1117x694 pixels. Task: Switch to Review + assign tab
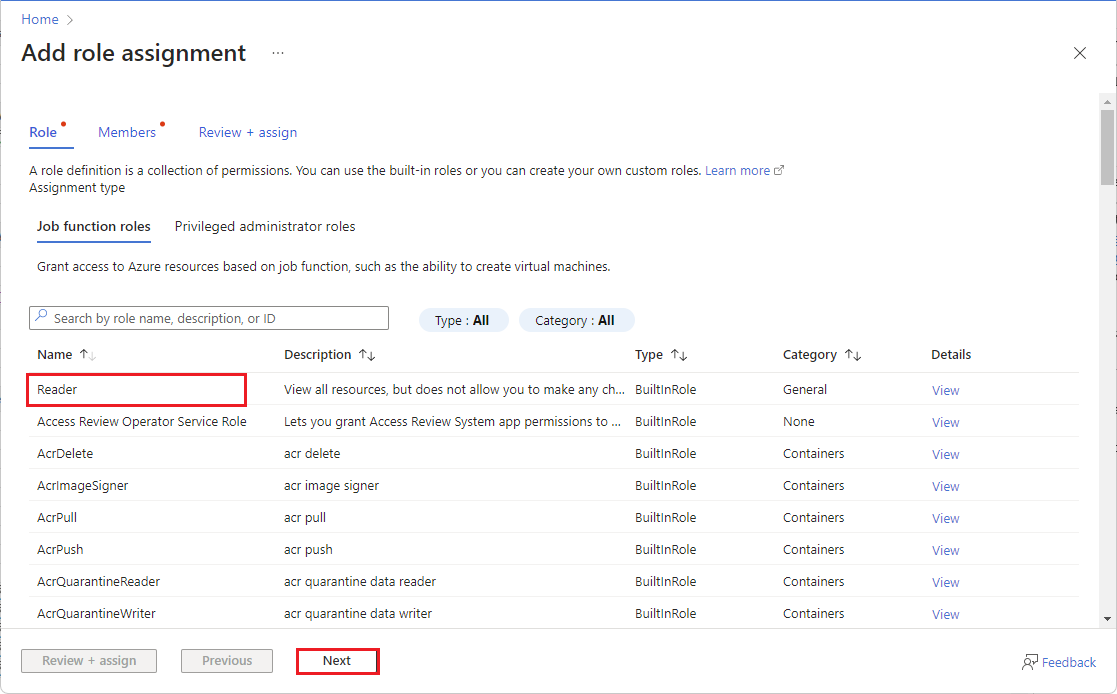click(x=247, y=132)
